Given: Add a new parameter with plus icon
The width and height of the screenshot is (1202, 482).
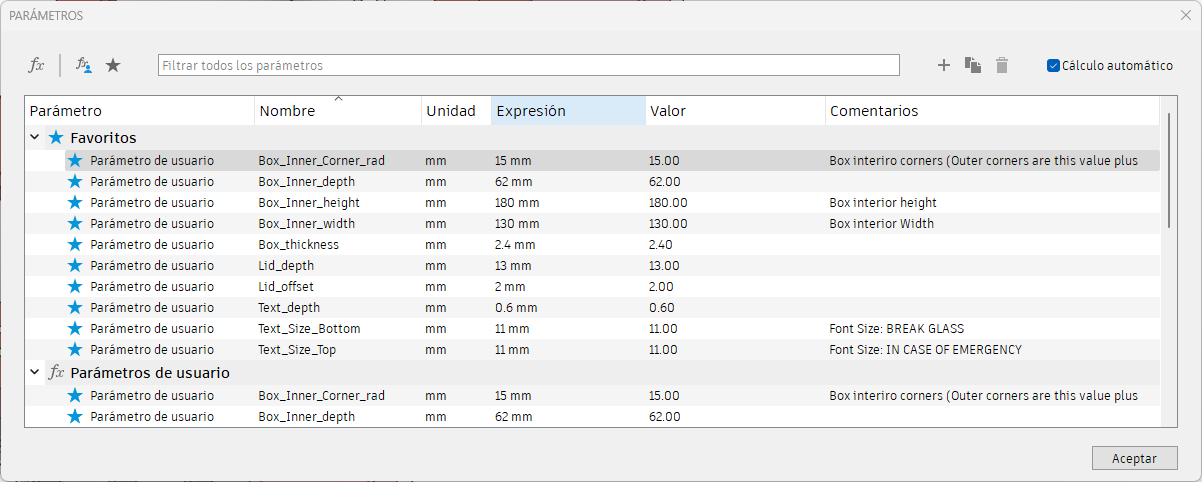Looking at the screenshot, I should pyautogui.click(x=943, y=65).
